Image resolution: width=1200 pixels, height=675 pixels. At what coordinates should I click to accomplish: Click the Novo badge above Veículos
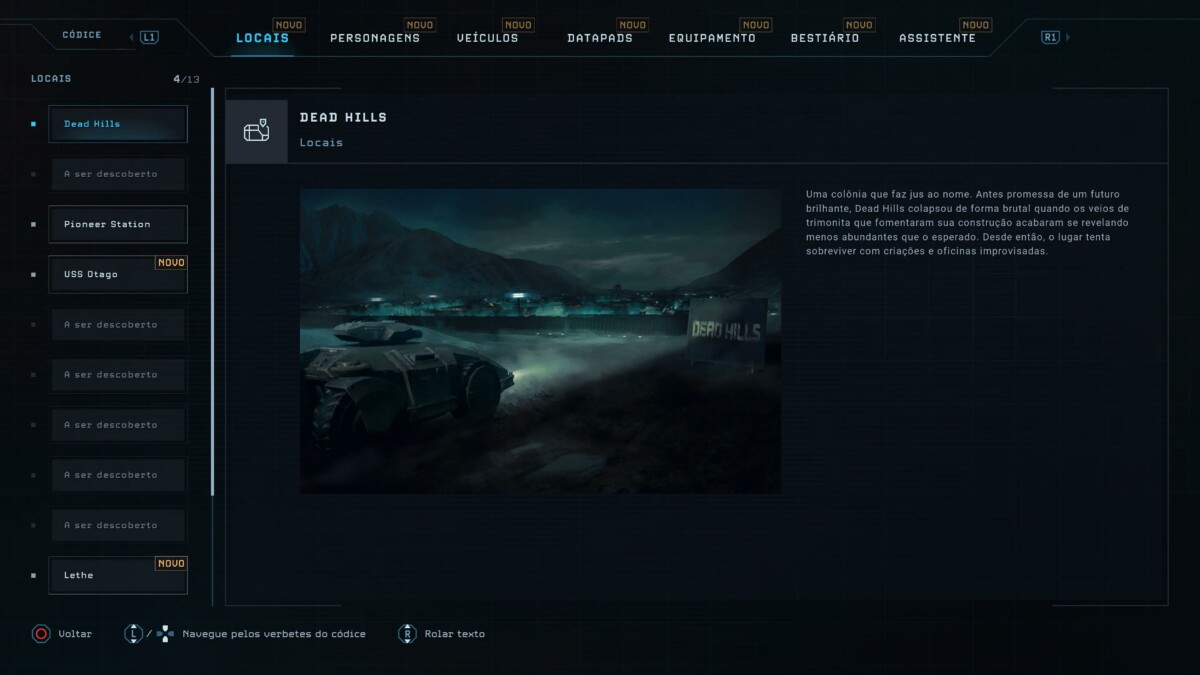click(518, 25)
